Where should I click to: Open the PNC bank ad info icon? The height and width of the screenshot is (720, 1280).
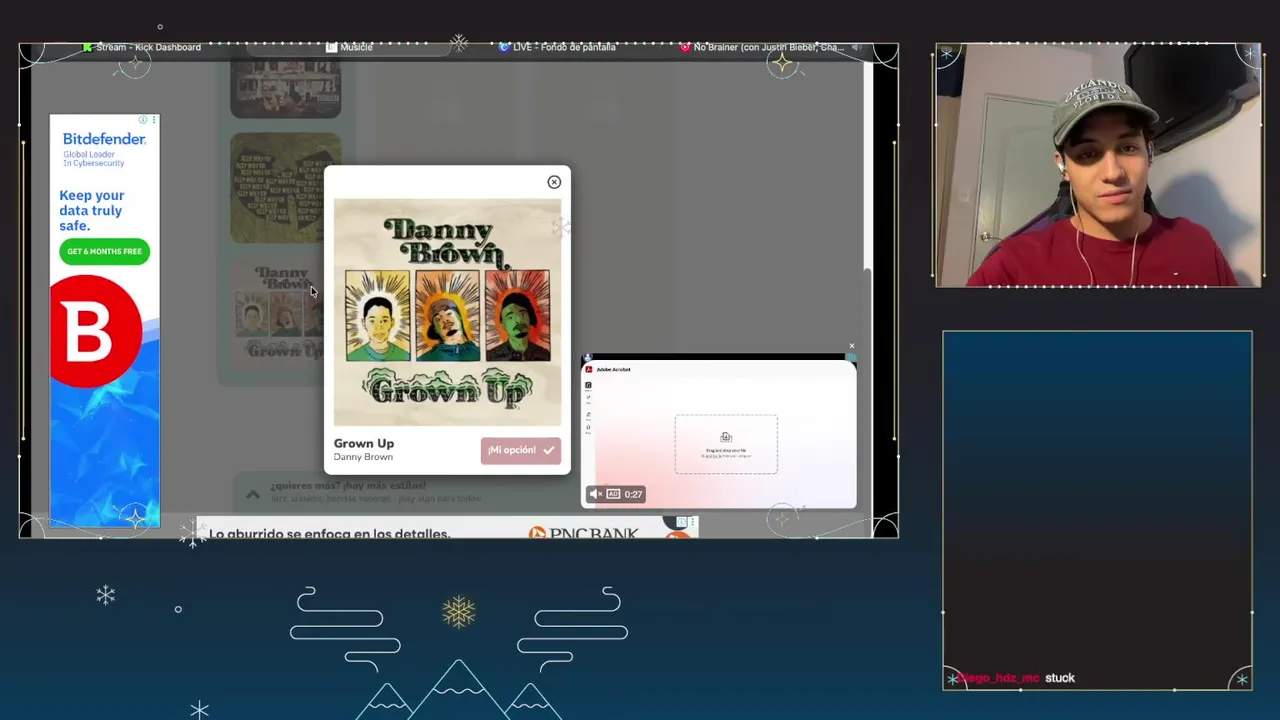(681, 522)
